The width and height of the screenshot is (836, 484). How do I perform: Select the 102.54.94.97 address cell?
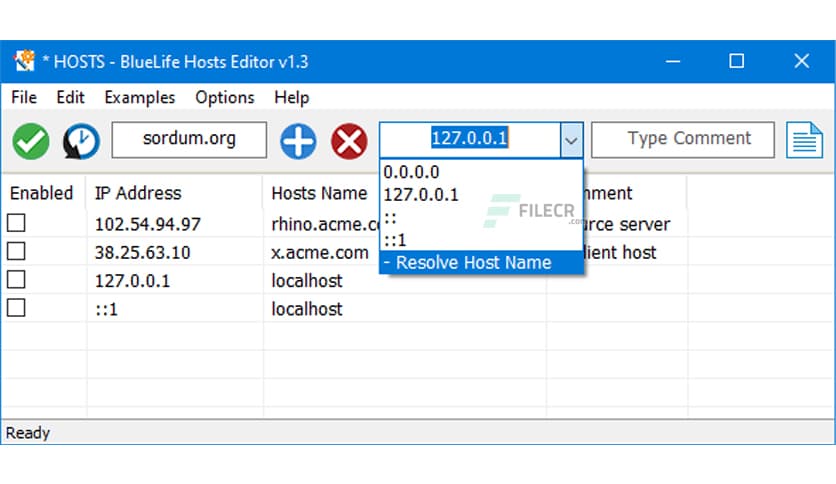click(x=148, y=224)
